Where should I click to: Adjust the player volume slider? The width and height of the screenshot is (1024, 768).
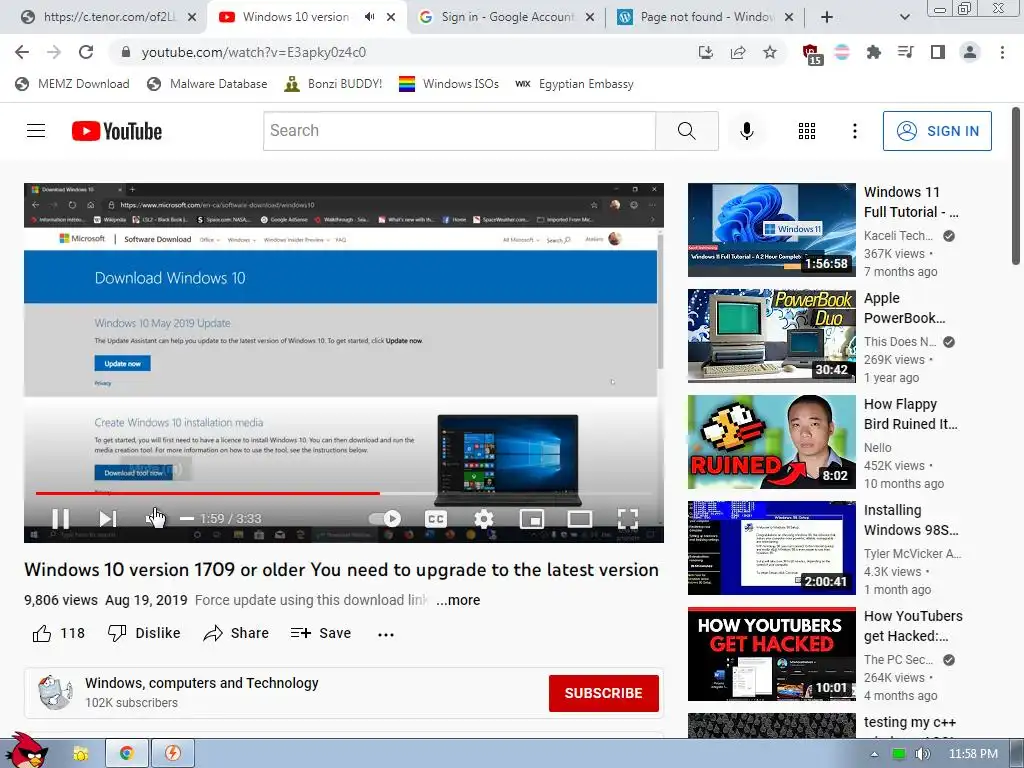pyautogui.click(x=187, y=519)
